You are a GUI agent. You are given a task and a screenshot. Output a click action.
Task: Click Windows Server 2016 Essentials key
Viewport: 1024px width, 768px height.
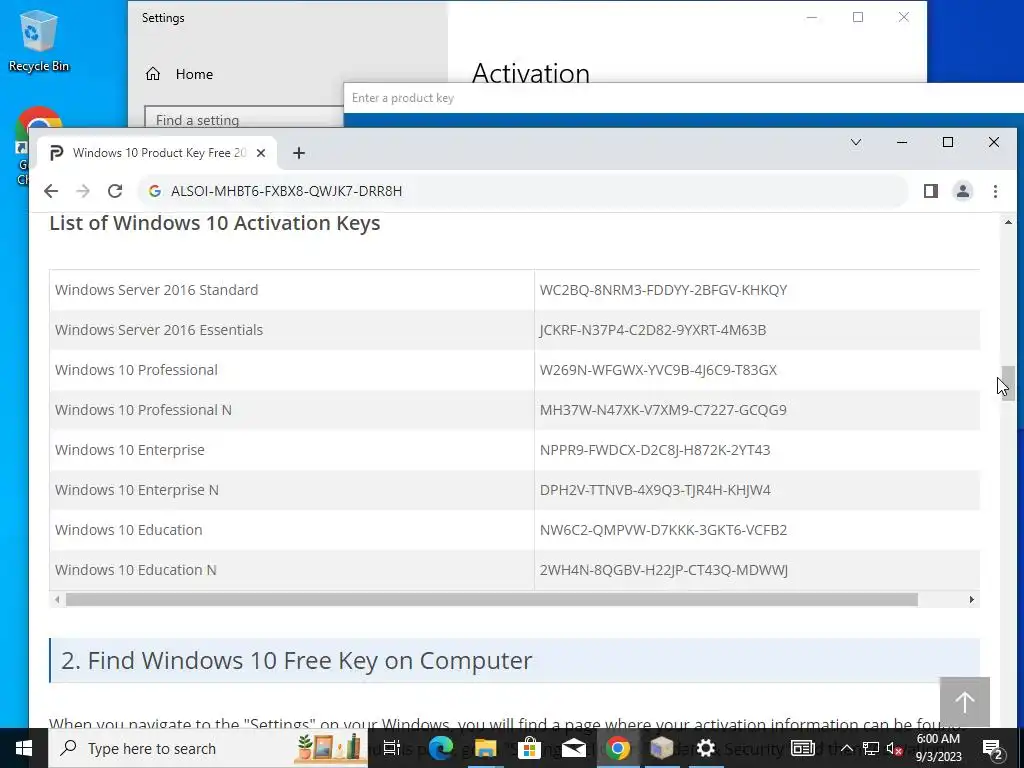[x=653, y=330]
